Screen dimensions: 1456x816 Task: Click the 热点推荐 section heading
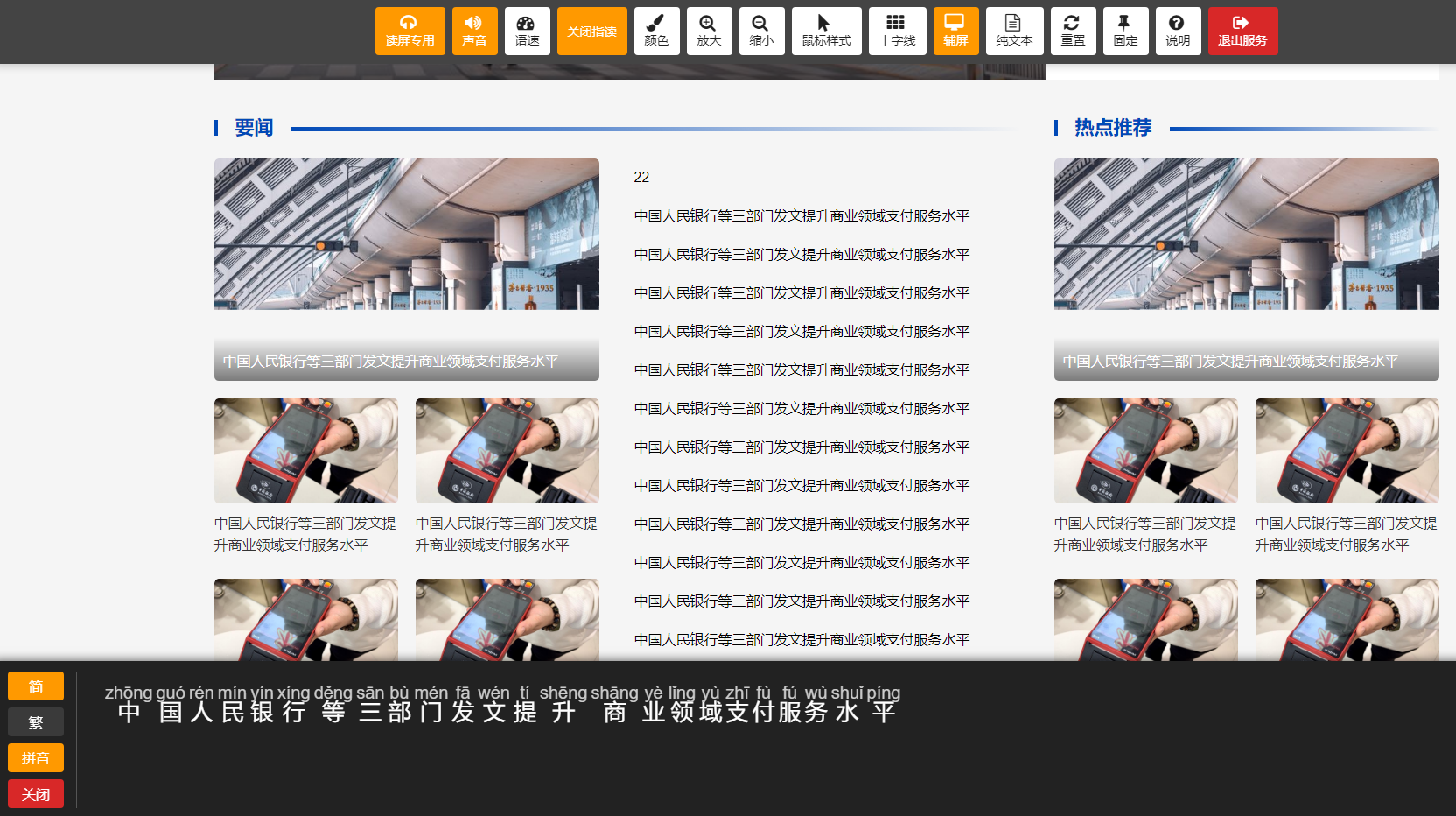[x=1113, y=128]
